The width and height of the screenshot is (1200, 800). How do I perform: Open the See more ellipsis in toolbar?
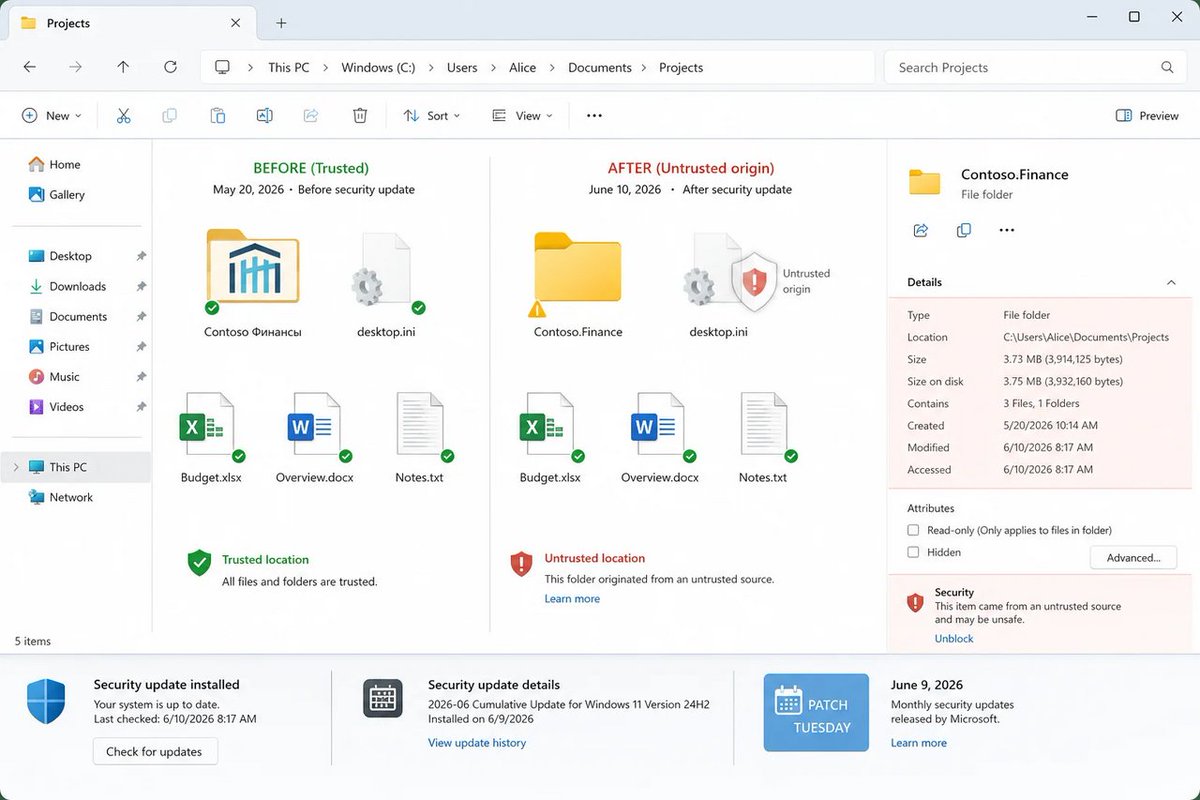point(594,116)
